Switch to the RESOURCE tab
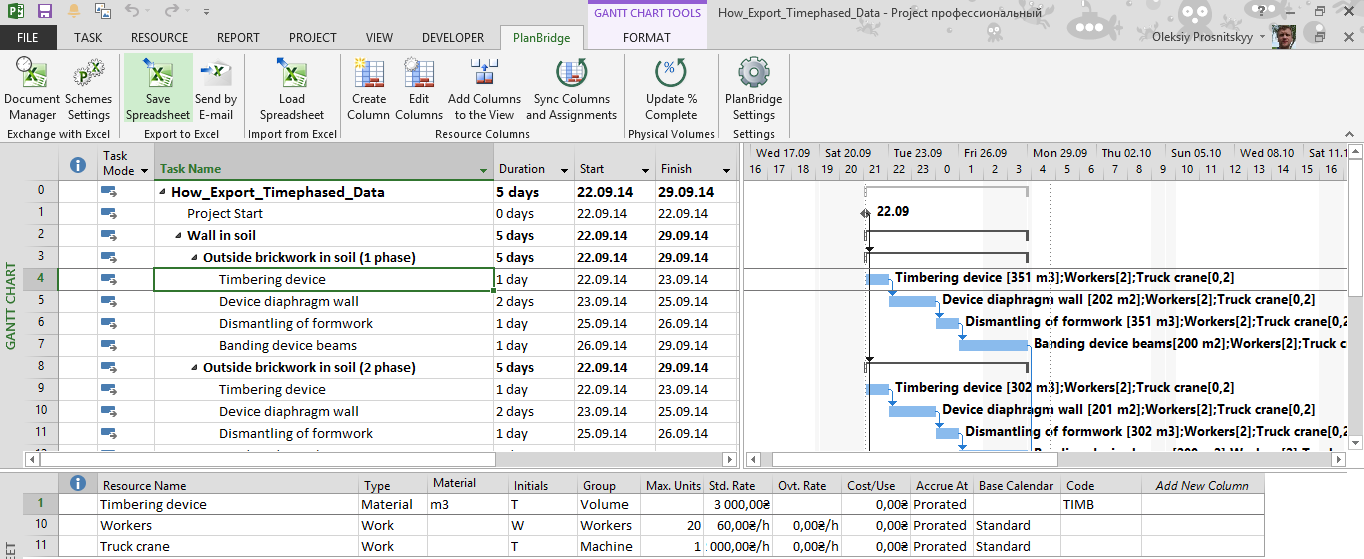Viewport: 1364px width, 559px height. [159, 38]
